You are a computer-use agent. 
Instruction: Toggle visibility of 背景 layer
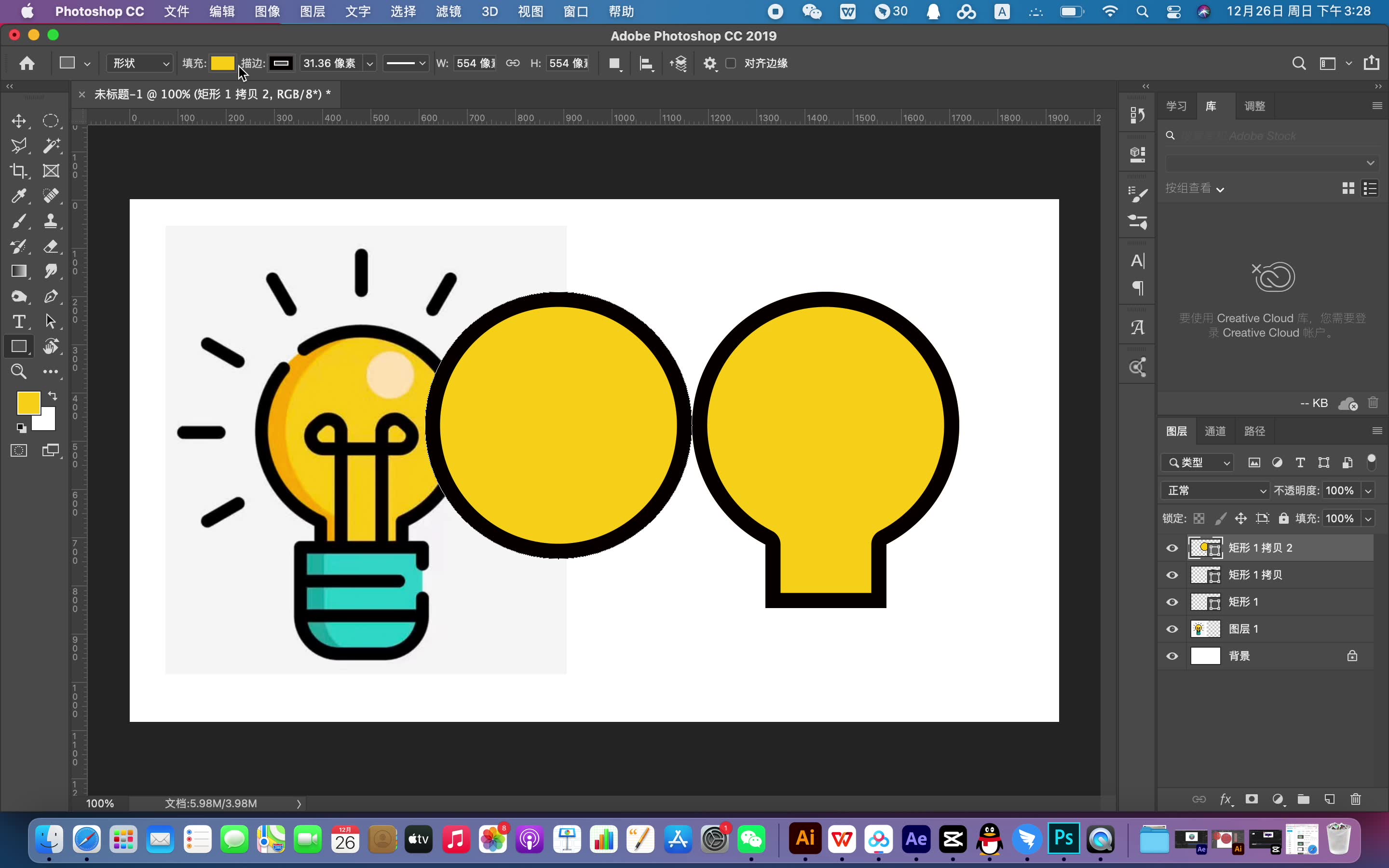[1171, 655]
